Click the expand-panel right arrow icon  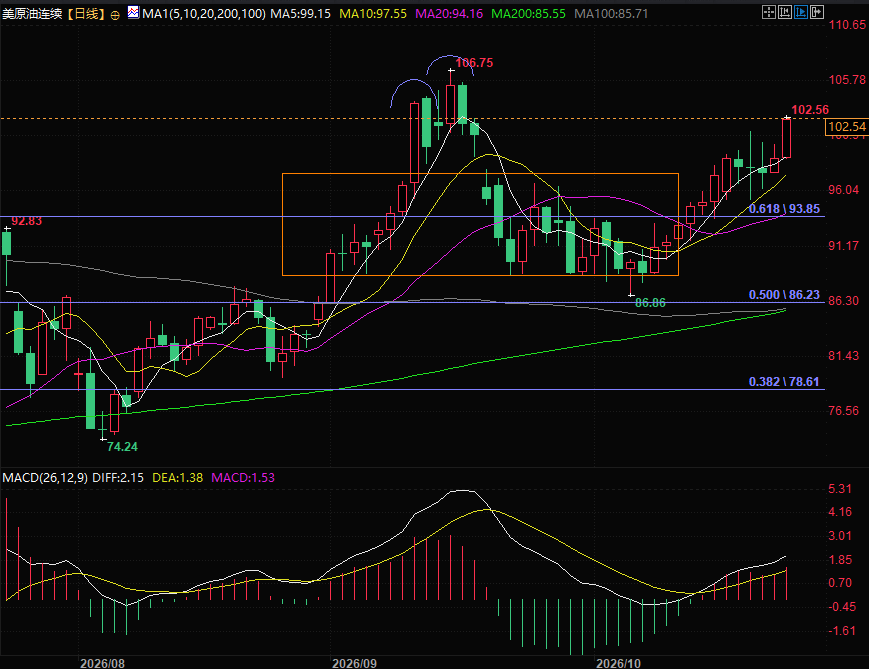[x=817, y=12]
